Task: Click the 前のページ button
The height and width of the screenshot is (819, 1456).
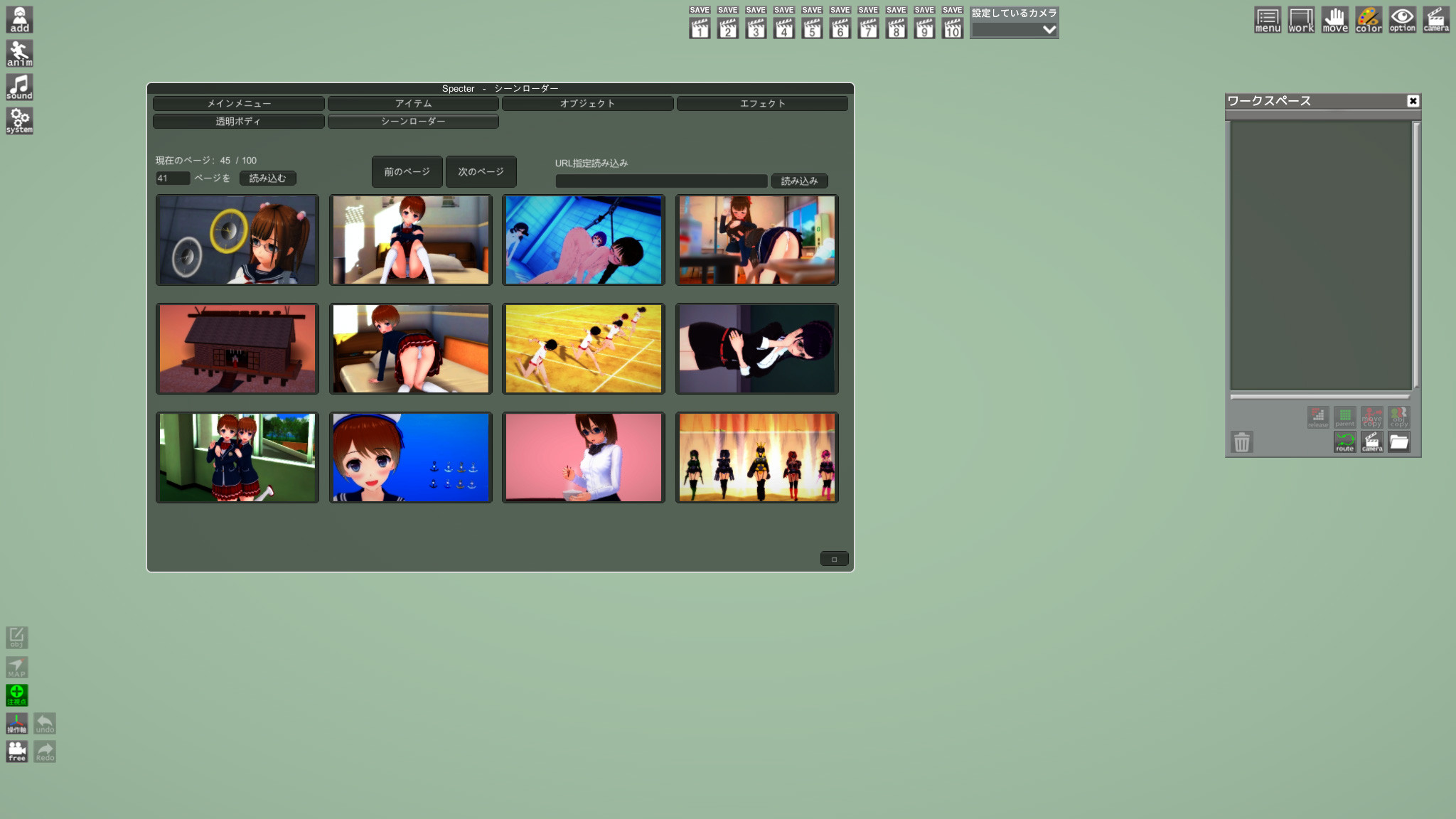Action: click(407, 172)
